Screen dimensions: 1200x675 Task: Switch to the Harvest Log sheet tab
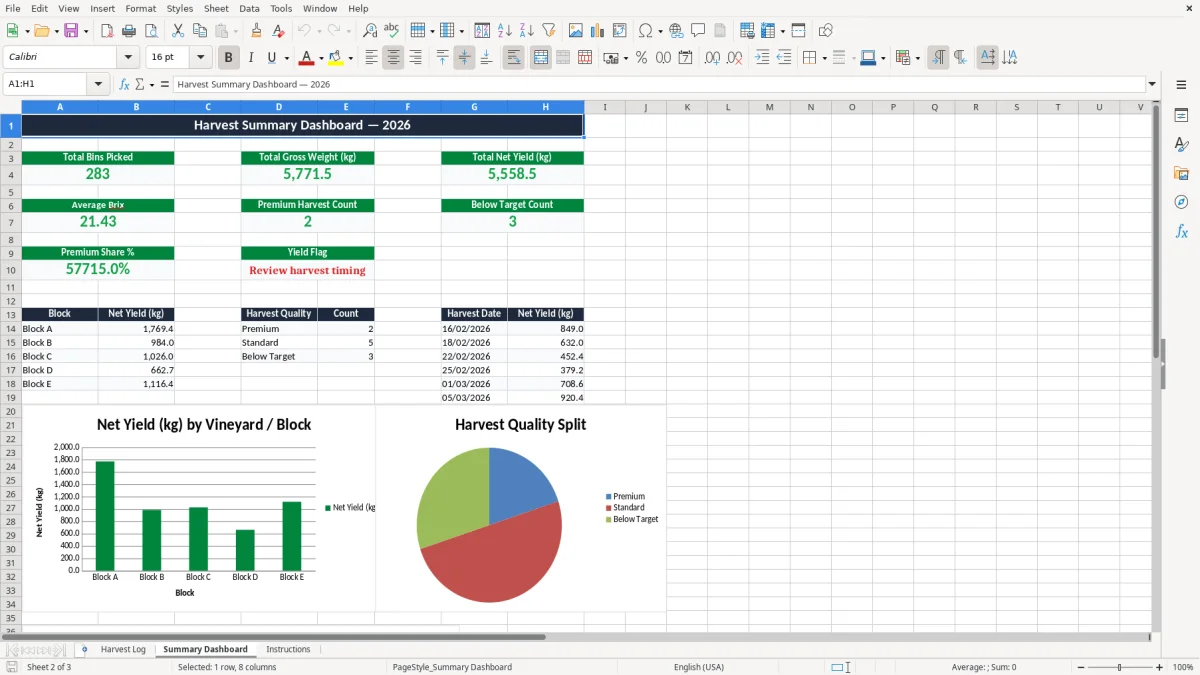[x=123, y=650]
